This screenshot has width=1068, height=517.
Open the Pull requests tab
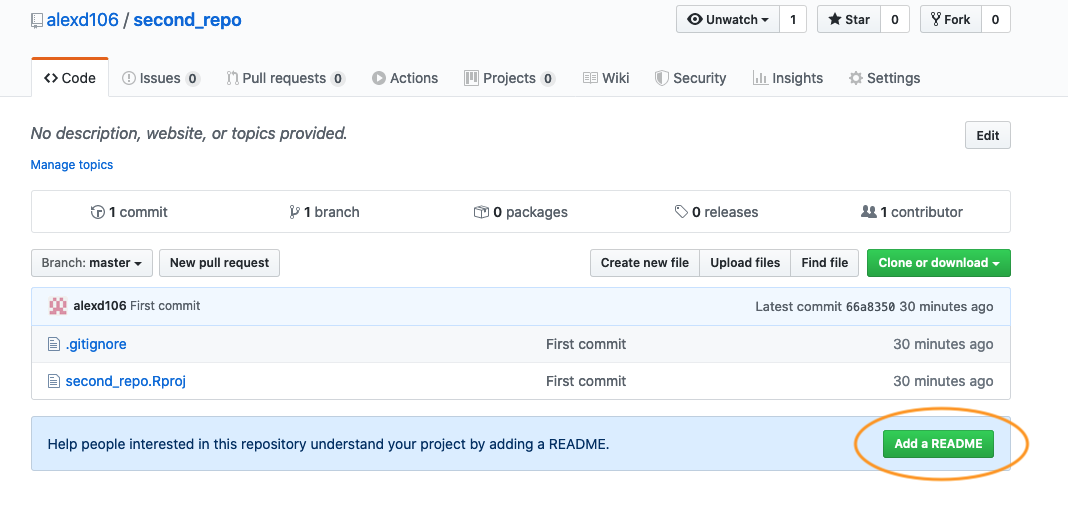tap(285, 78)
